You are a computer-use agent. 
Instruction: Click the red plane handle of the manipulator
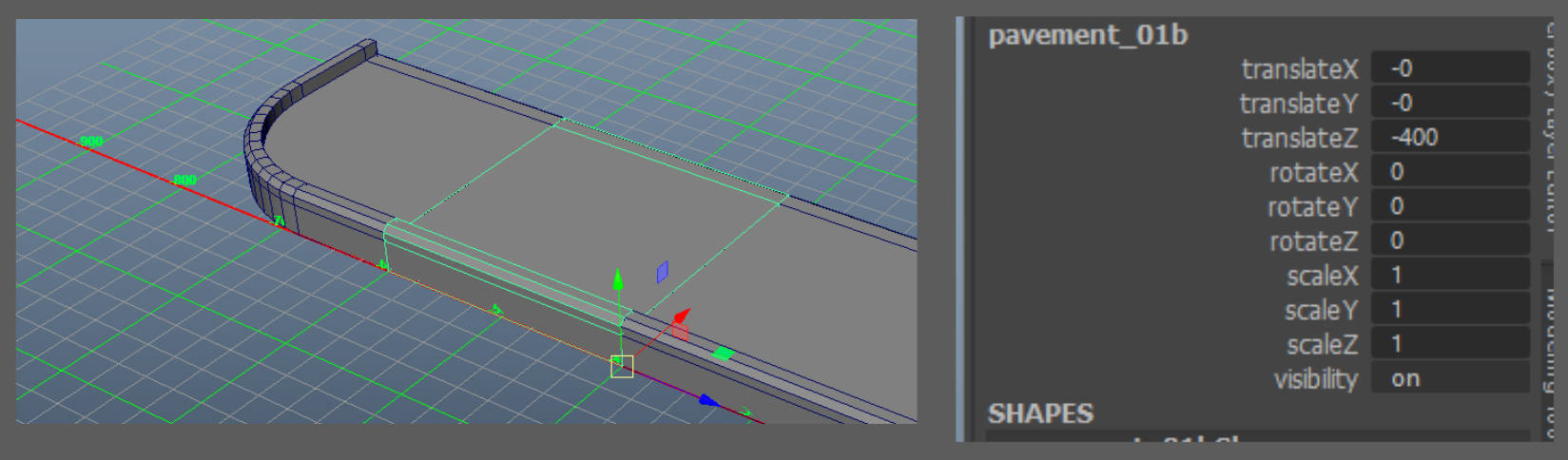679,331
